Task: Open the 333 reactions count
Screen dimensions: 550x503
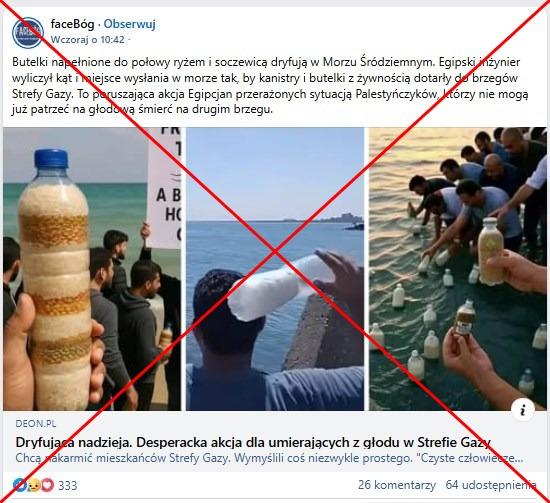Action: (68, 485)
